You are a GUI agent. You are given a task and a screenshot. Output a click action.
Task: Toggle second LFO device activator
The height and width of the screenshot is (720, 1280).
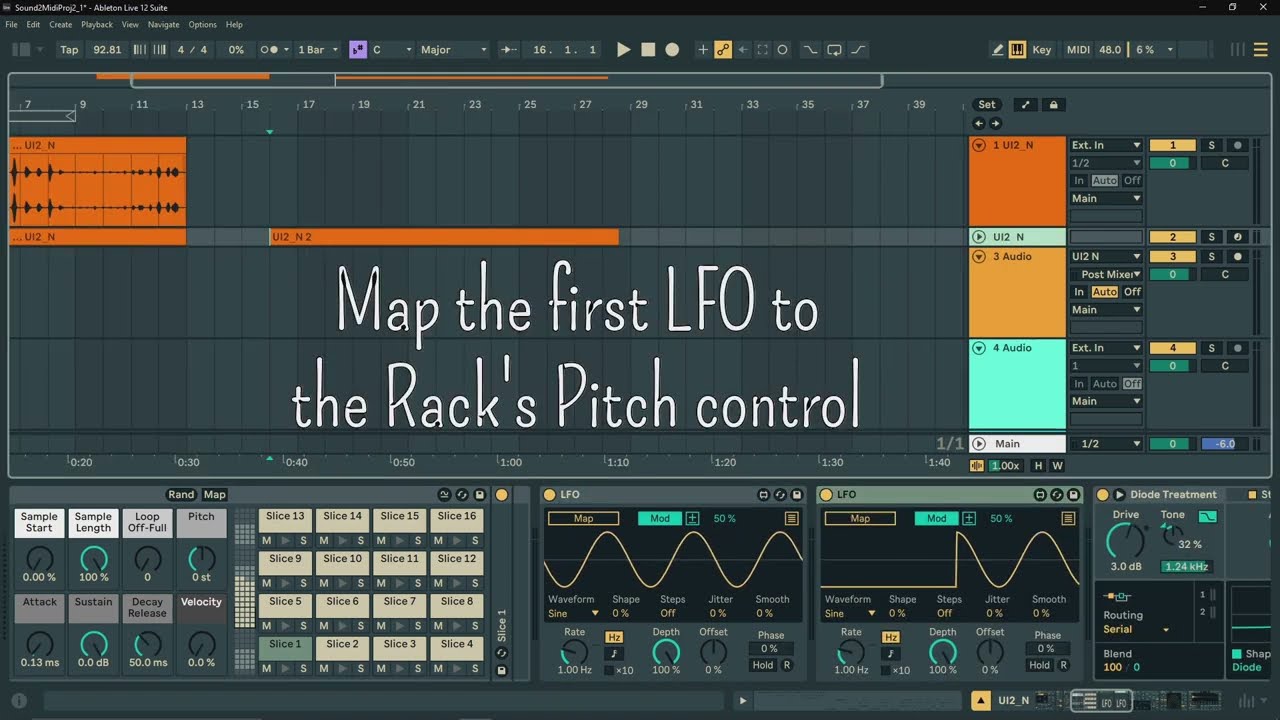tap(826, 495)
